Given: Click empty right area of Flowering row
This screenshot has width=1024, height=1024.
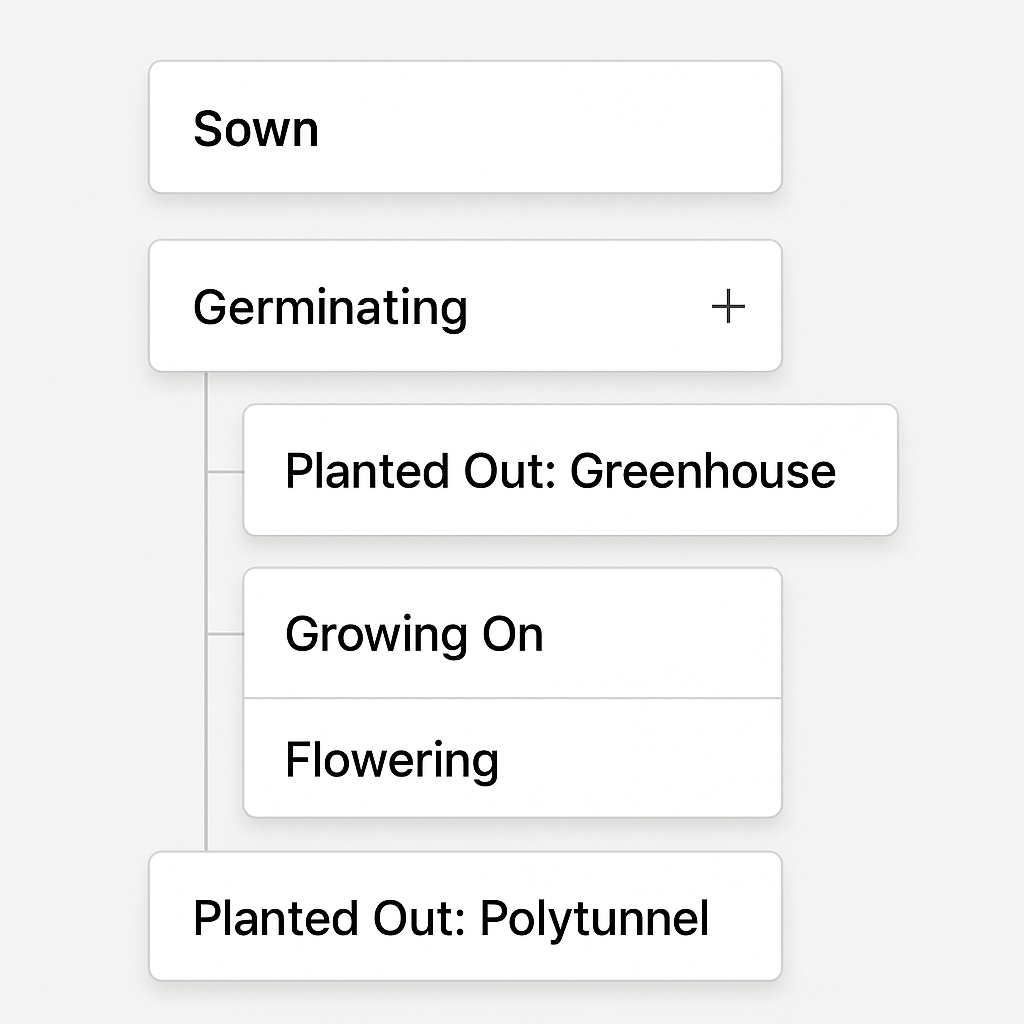Looking at the screenshot, I should point(640,758).
